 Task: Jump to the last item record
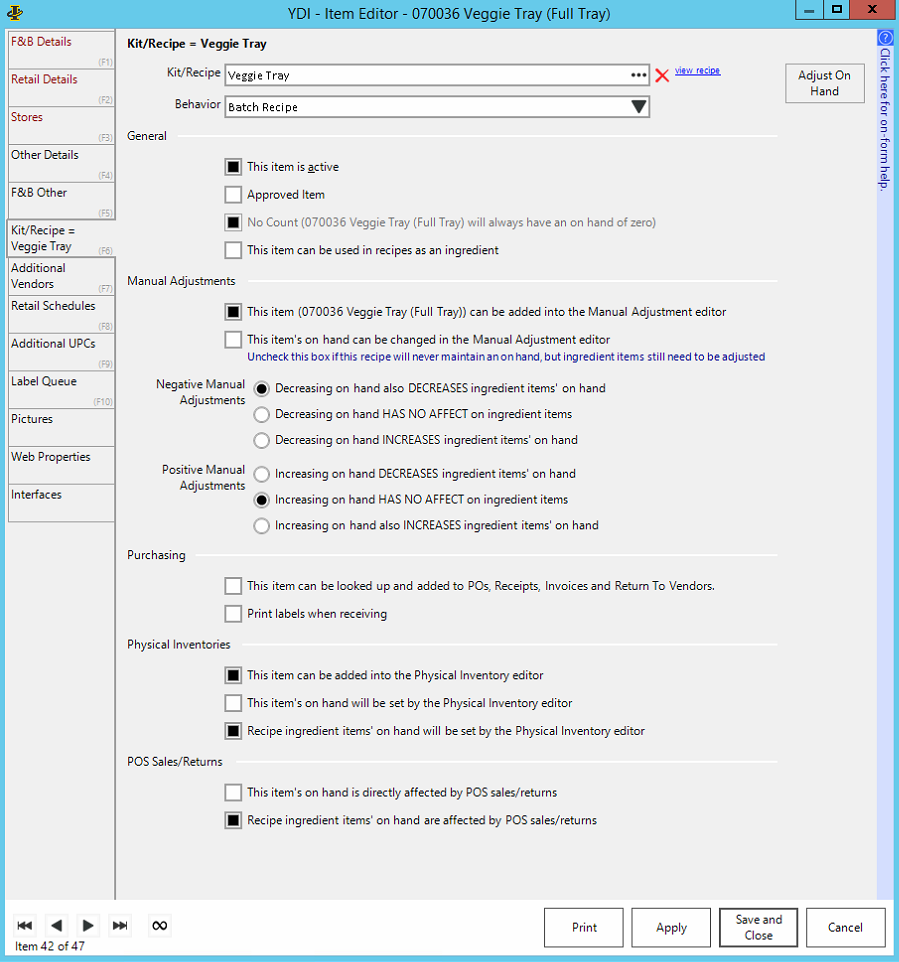click(120, 925)
